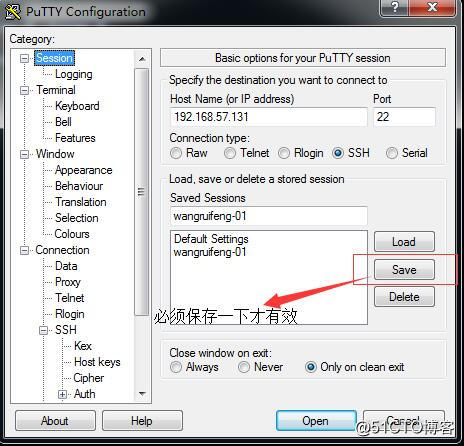Click the Cancel button
The width and height of the screenshot is (464, 446).
pyautogui.click(x=404, y=421)
